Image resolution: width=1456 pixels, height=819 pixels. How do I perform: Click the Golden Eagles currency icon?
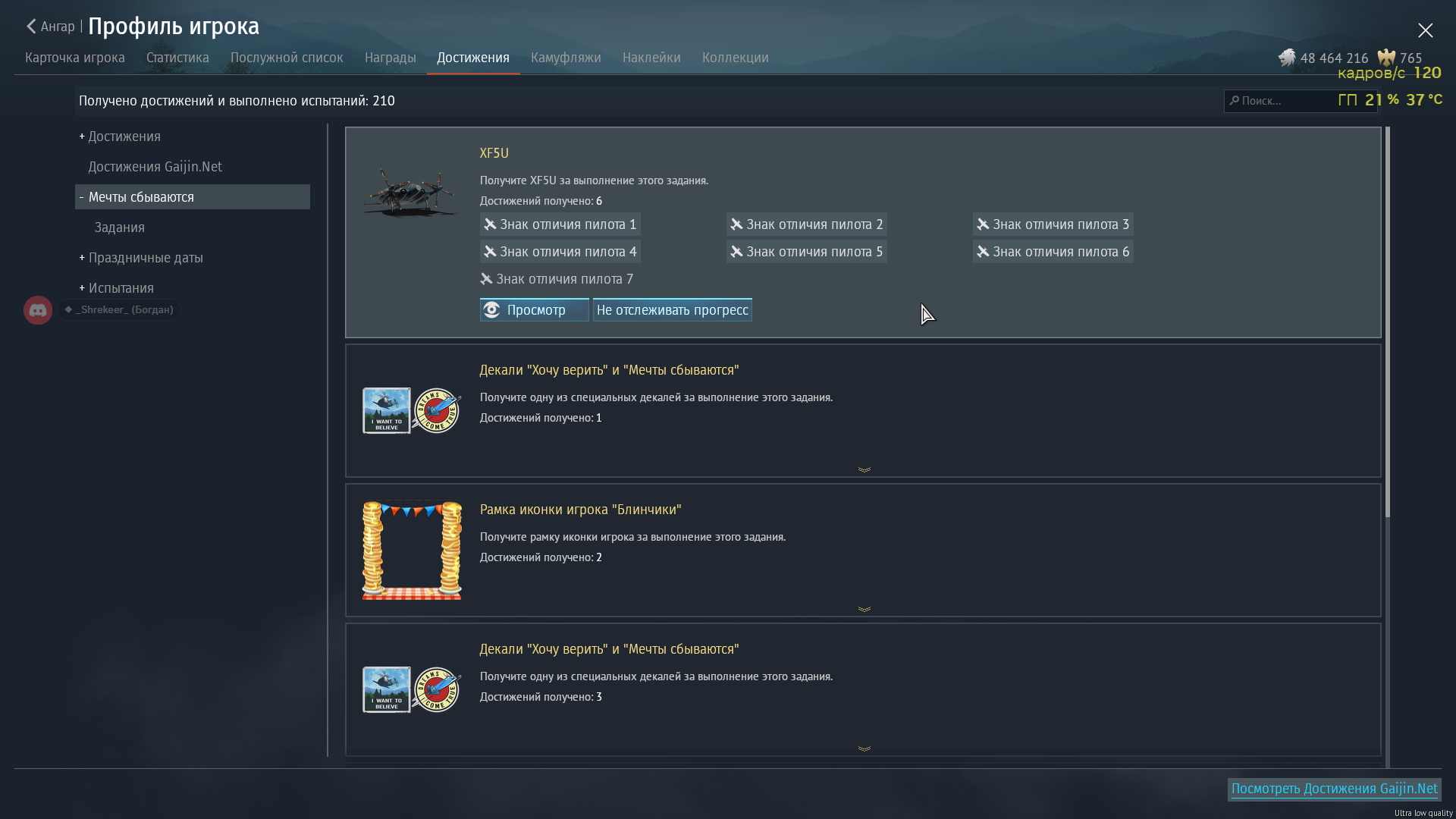[1386, 58]
